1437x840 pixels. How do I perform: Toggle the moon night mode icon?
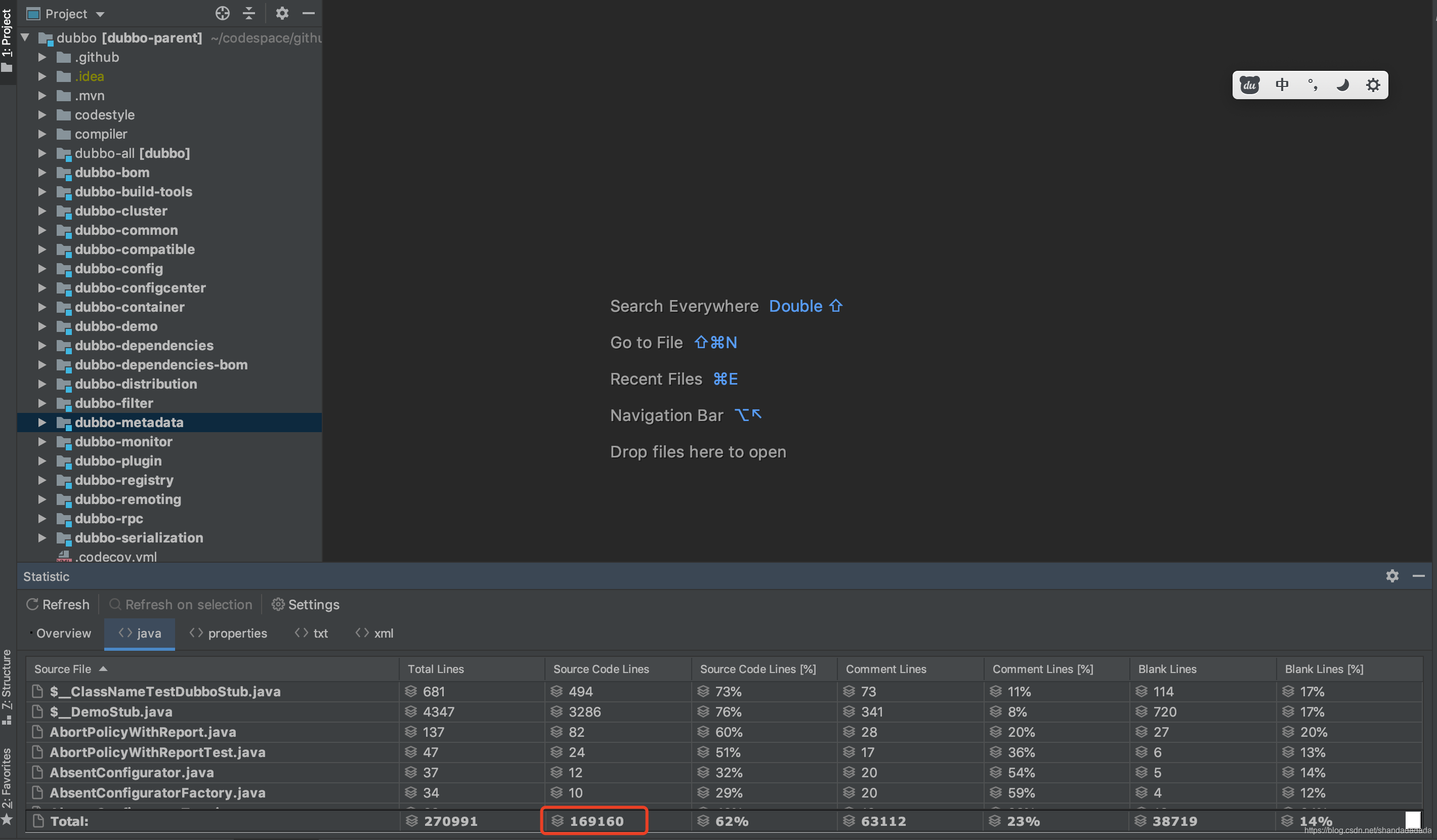(x=1342, y=85)
